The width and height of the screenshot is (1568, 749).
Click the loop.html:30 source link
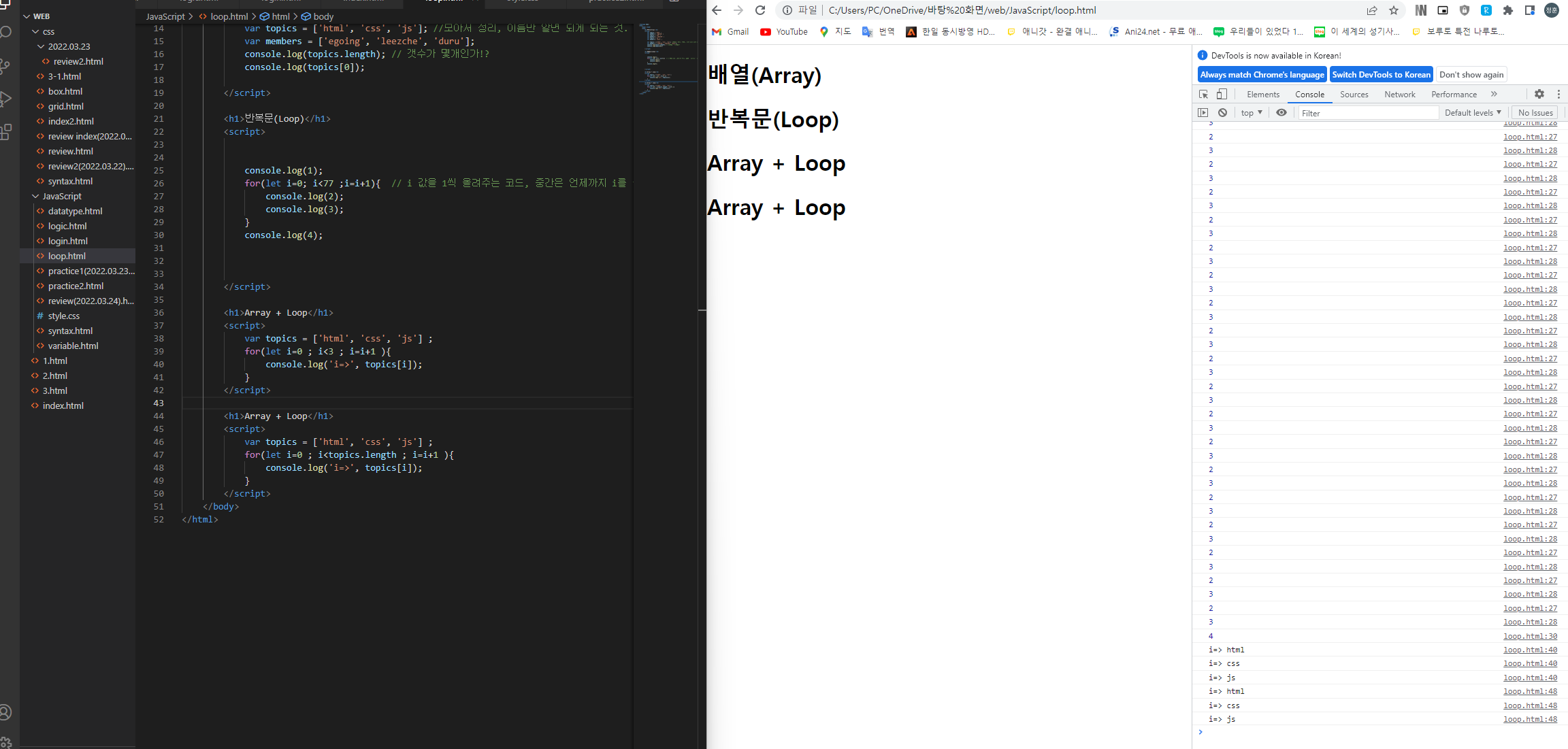point(1530,636)
